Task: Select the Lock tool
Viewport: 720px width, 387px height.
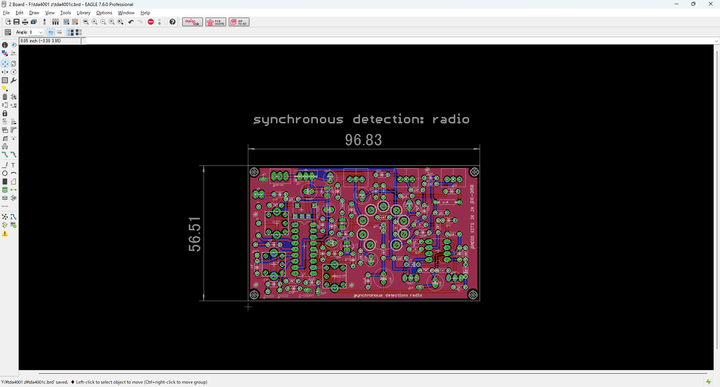Action: coord(5,113)
